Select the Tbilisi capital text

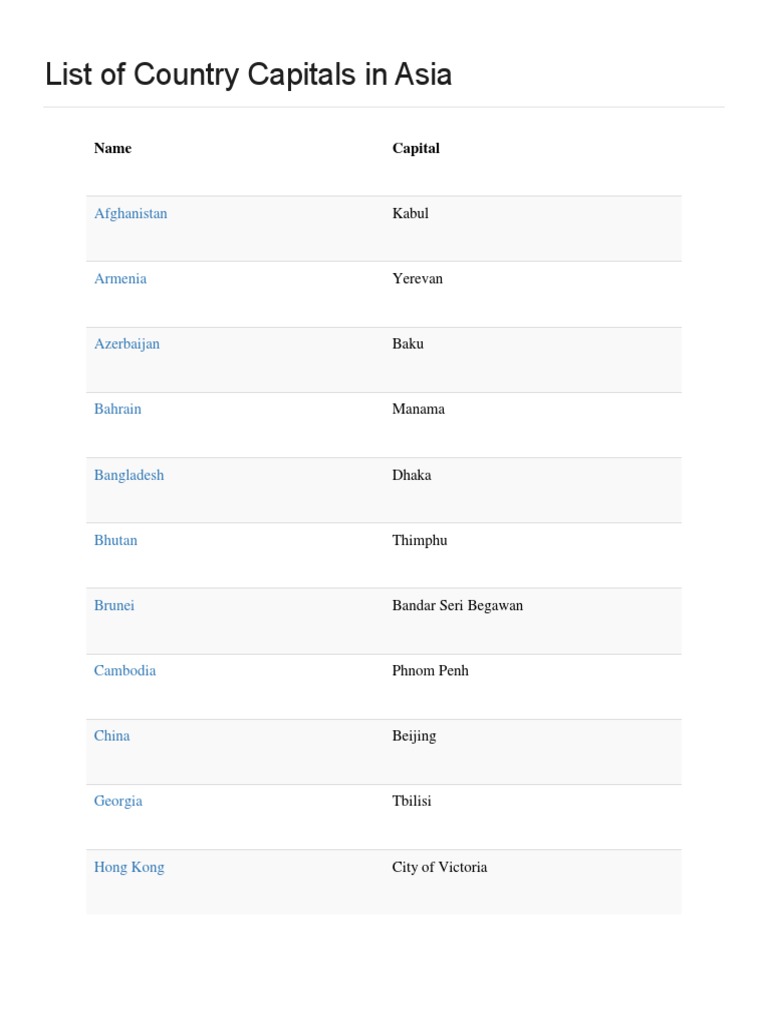411,800
